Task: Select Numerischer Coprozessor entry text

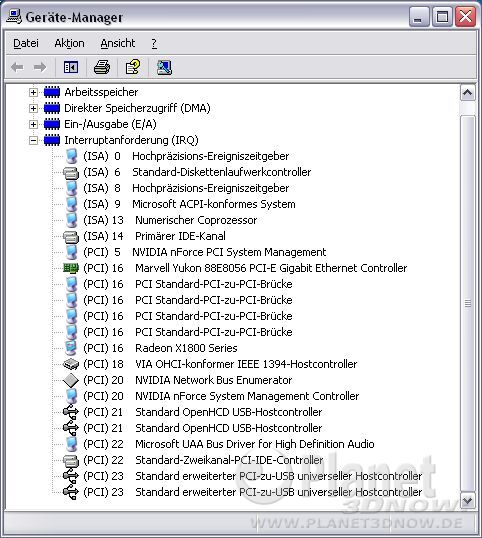Action: [x=196, y=220]
